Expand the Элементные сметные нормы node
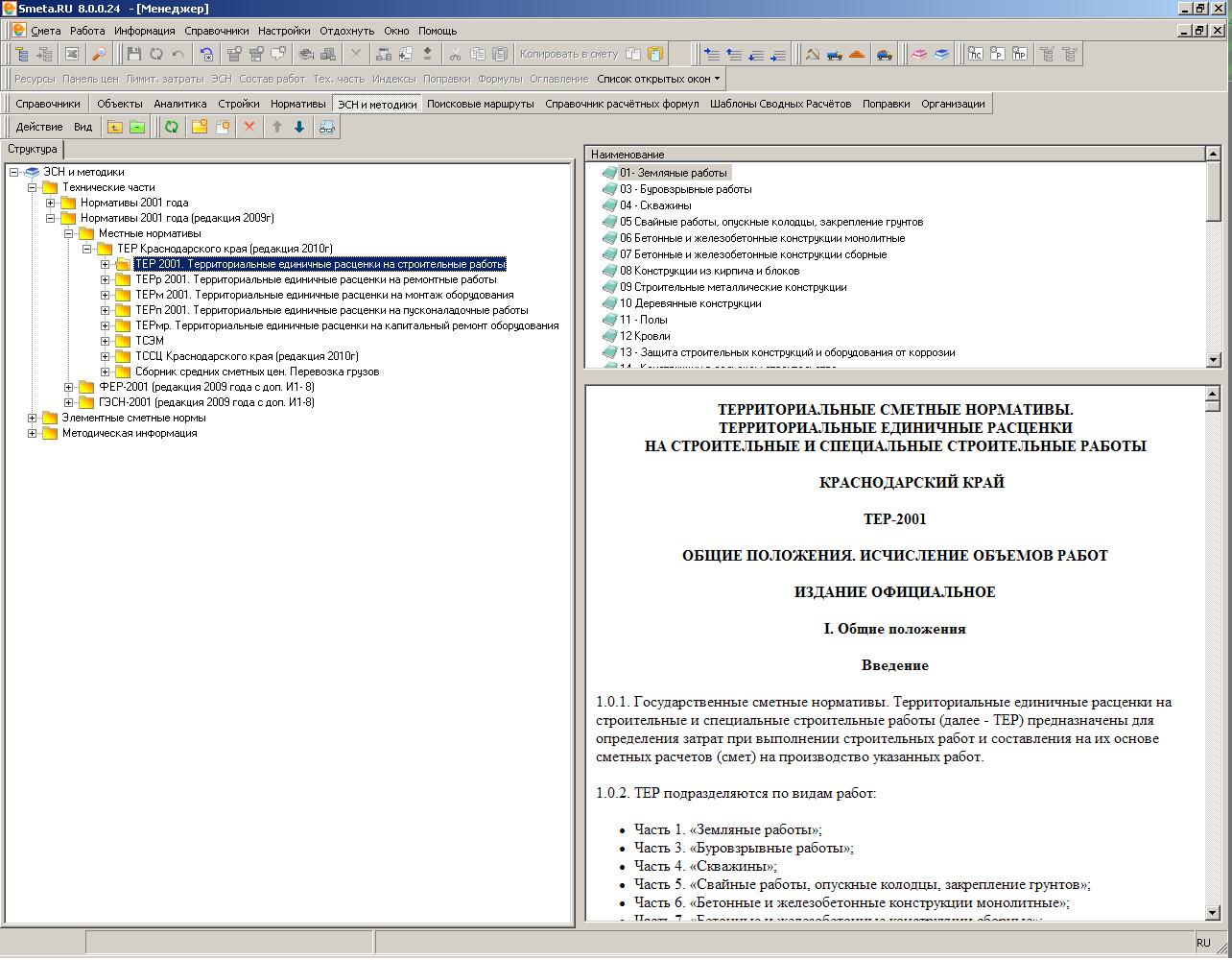1232x960 pixels. pyautogui.click(x=32, y=418)
